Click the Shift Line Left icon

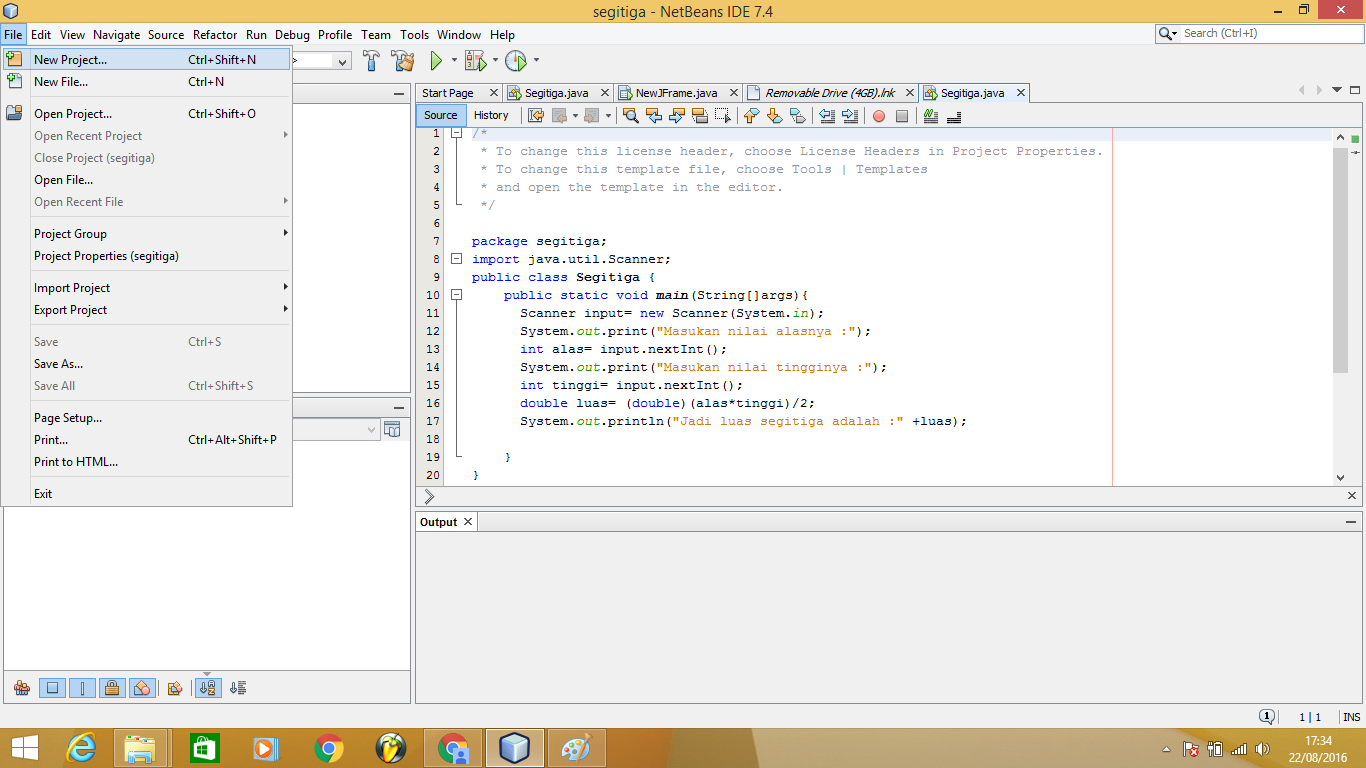click(x=827, y=116)
